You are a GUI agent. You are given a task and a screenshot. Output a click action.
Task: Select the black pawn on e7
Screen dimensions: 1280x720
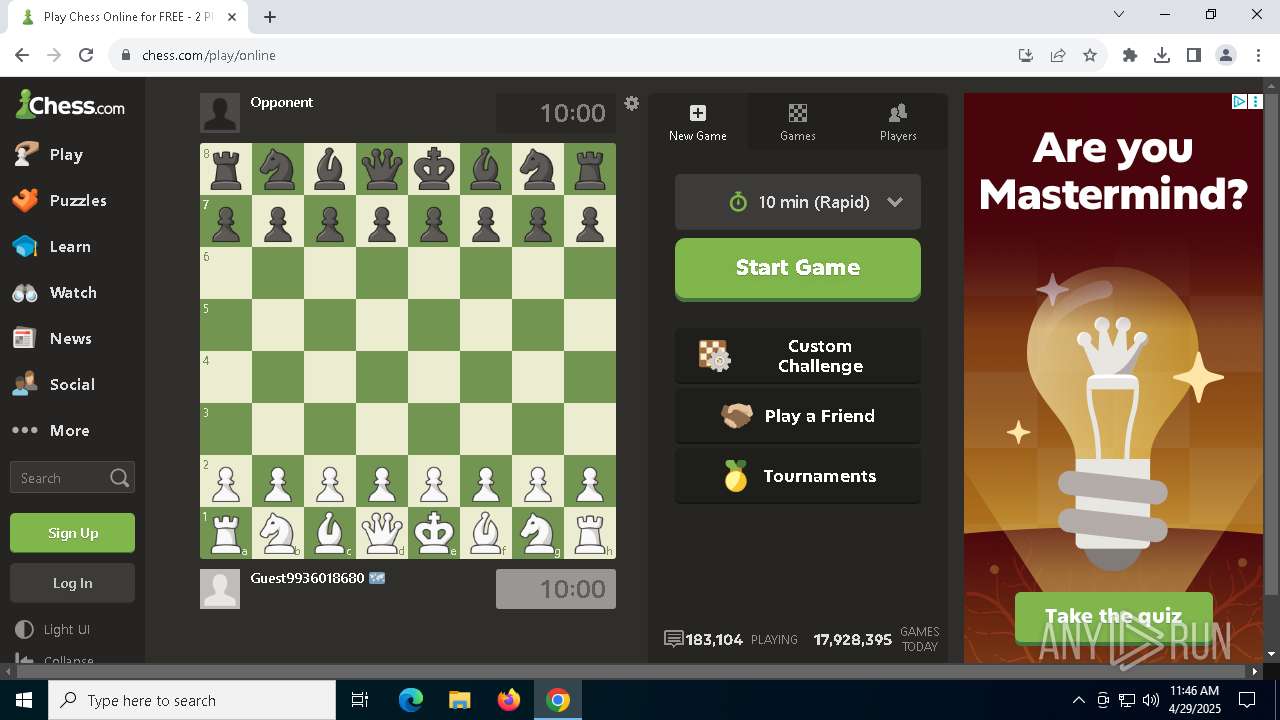tap(434, 221)
